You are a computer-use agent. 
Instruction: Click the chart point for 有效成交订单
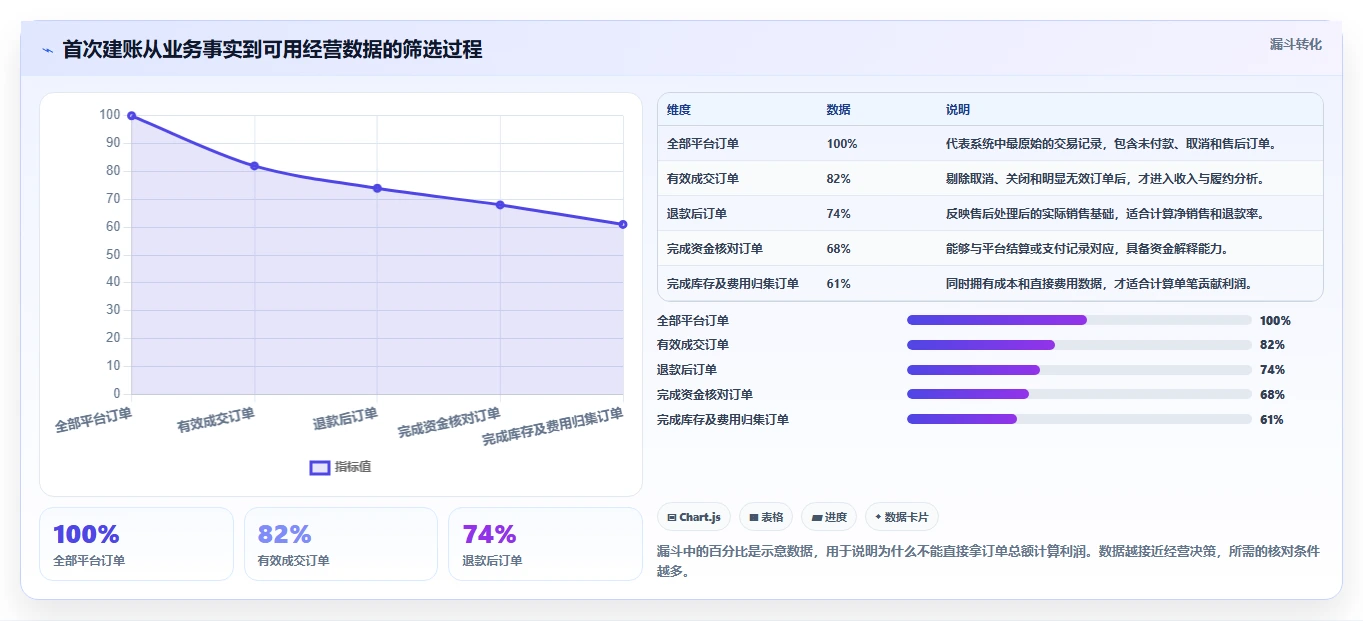click(255, 166)
